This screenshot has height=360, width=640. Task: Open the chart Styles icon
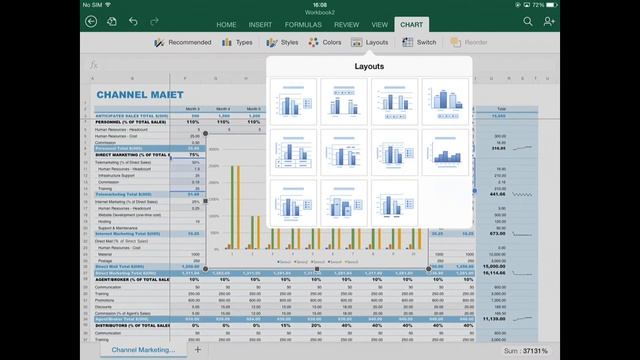pos(271,42)
